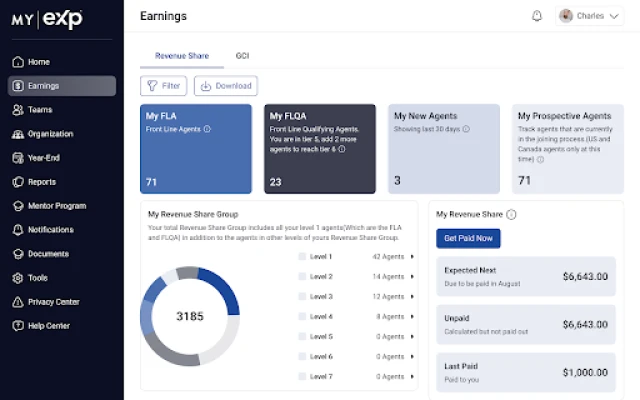Viewport: 640px width, 400px height.
Task: Open the Teams sidebar icon
Action: point(18,110)
